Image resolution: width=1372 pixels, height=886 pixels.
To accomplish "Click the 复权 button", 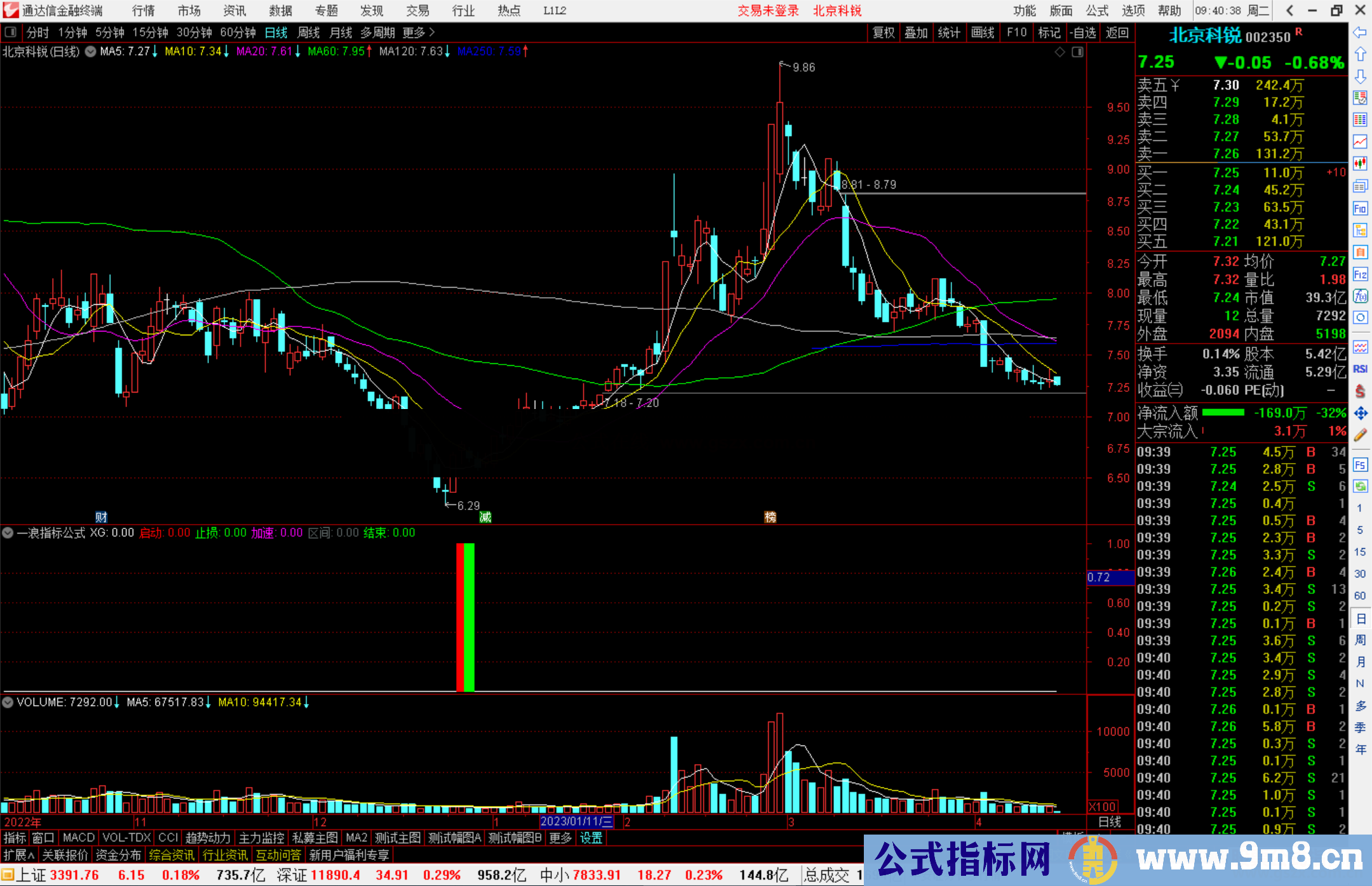I will (x=884, y=32).
